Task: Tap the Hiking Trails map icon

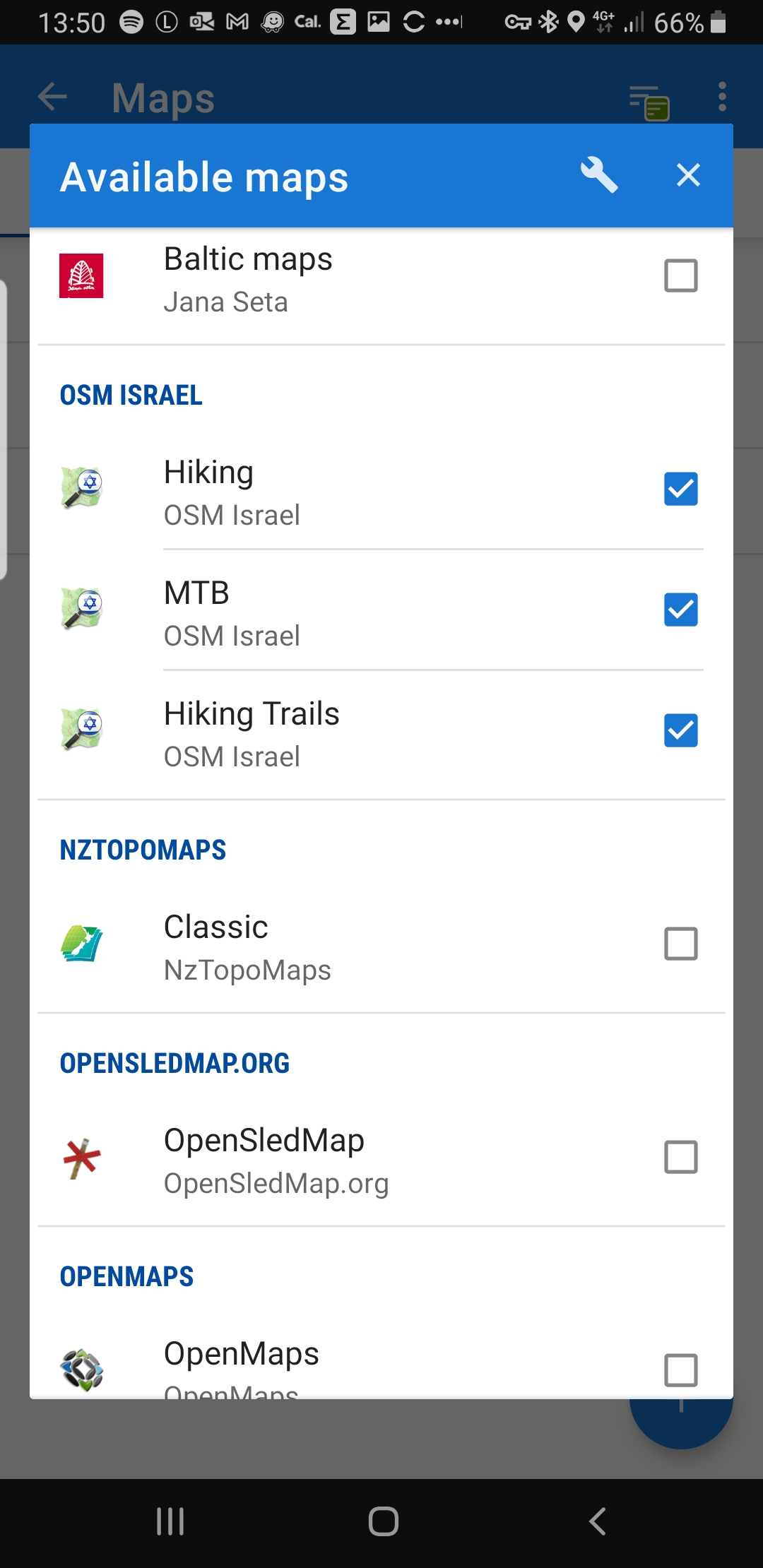Action: (82, 730)
